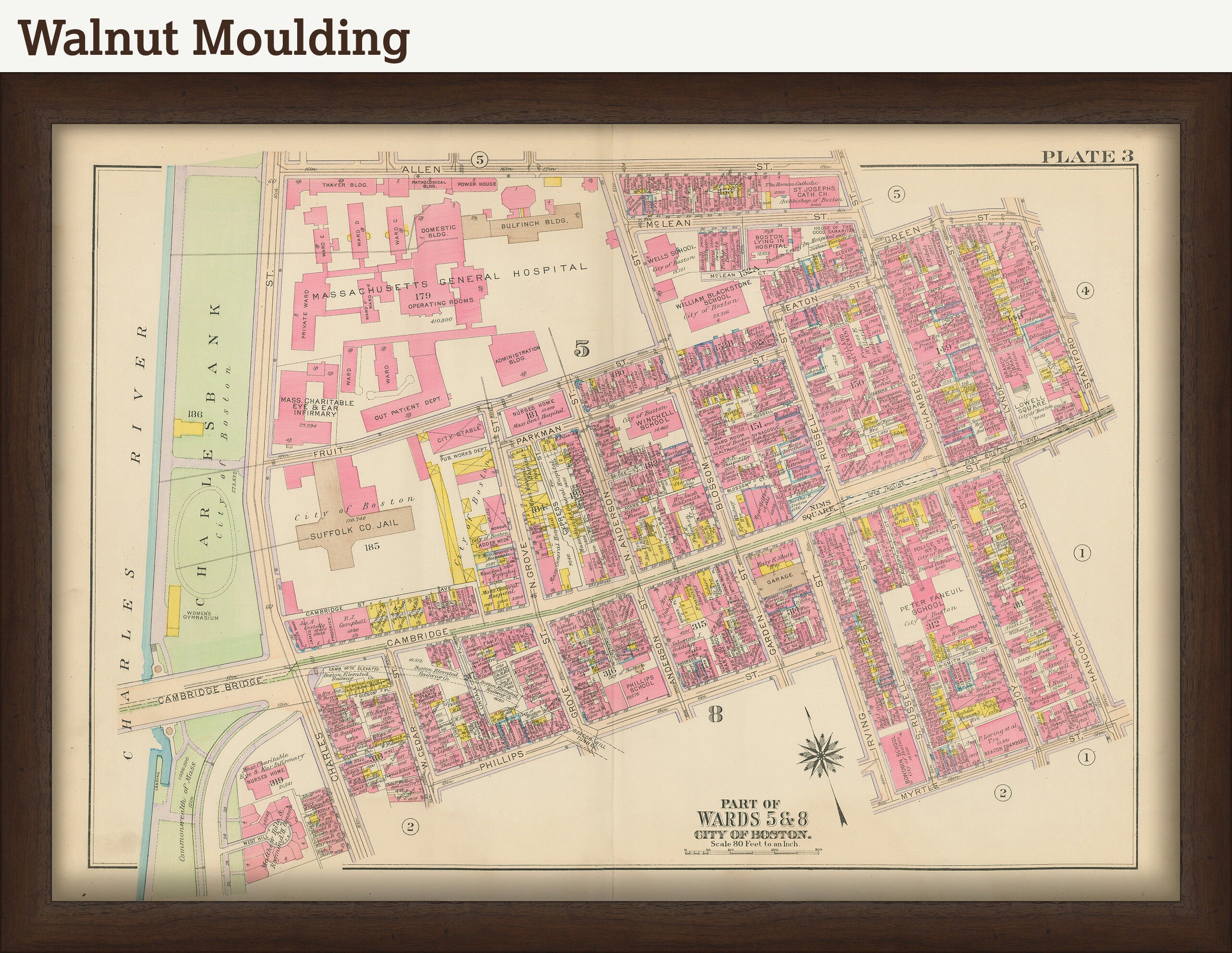Select the Private Ward label
This screenshot has height=953, width=1232.
(305, 313)
